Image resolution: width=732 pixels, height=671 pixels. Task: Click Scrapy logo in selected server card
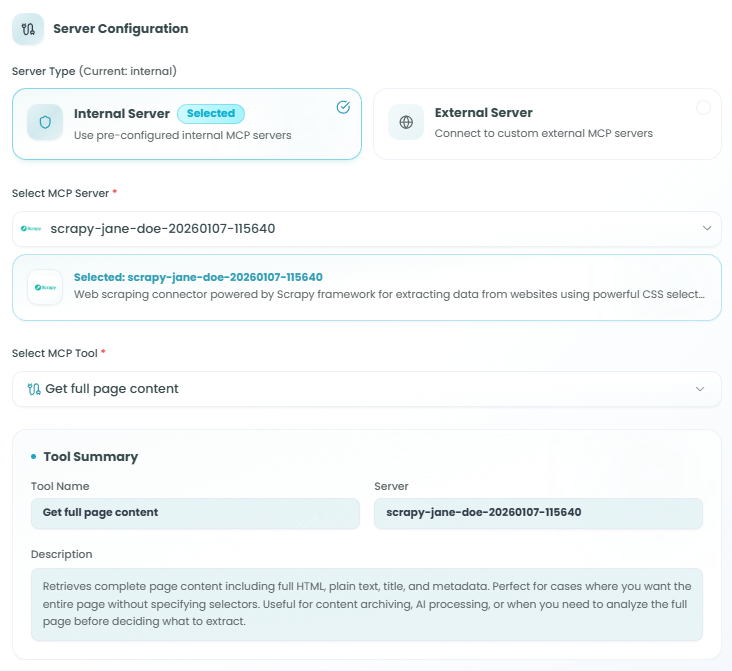pos(45,287)
